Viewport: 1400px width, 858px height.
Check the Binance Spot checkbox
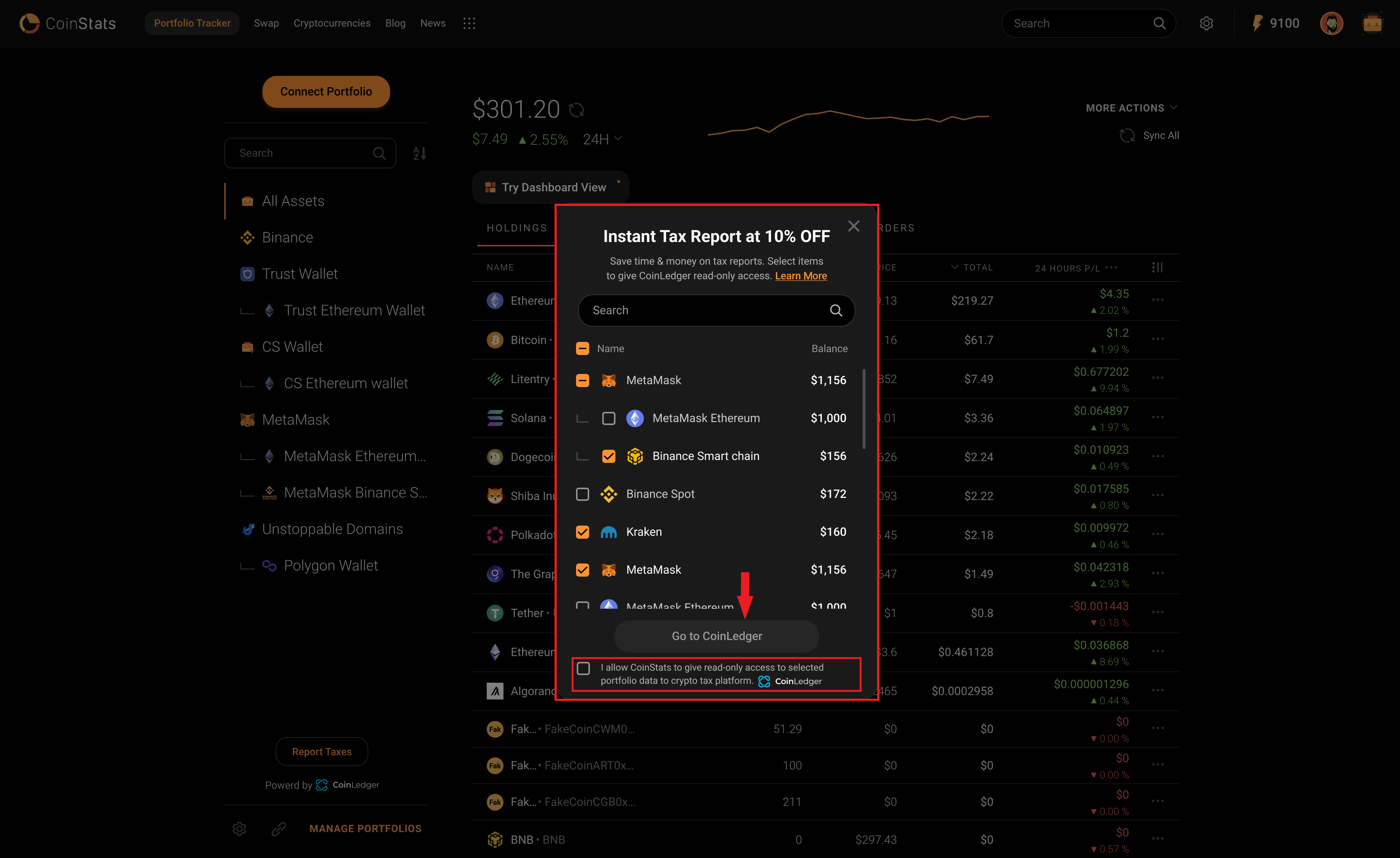[582, 494]
